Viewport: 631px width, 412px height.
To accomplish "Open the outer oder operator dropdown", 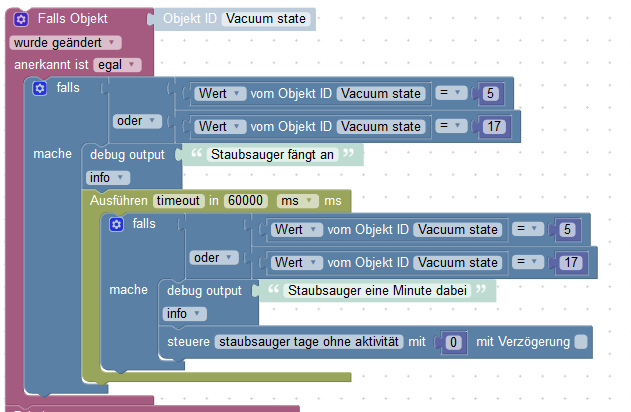I will tap(137, 121).
